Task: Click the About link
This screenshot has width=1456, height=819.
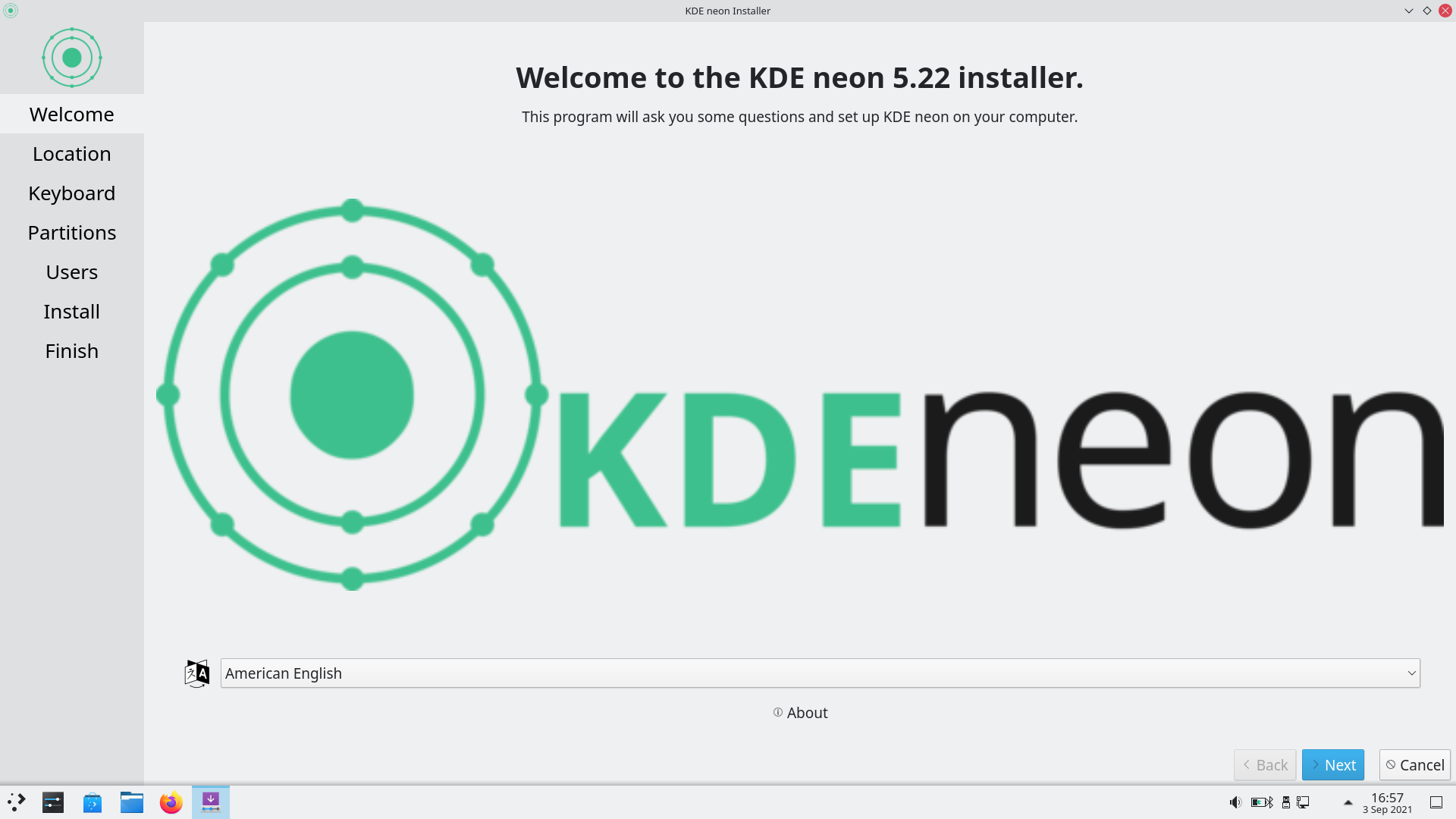Action: [800, 713]
